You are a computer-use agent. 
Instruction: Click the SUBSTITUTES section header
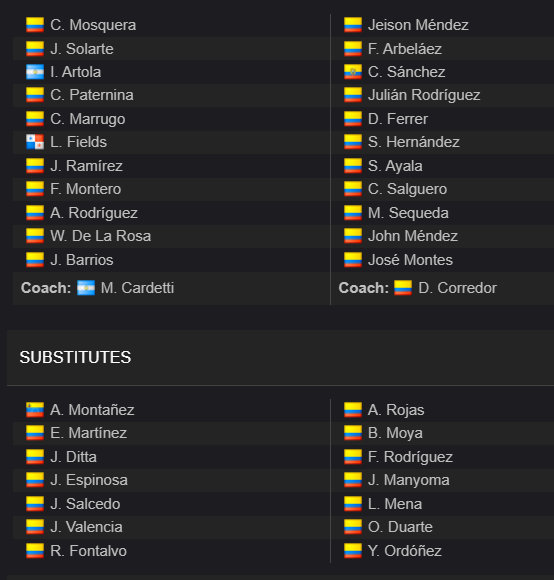tap(75, 357)
